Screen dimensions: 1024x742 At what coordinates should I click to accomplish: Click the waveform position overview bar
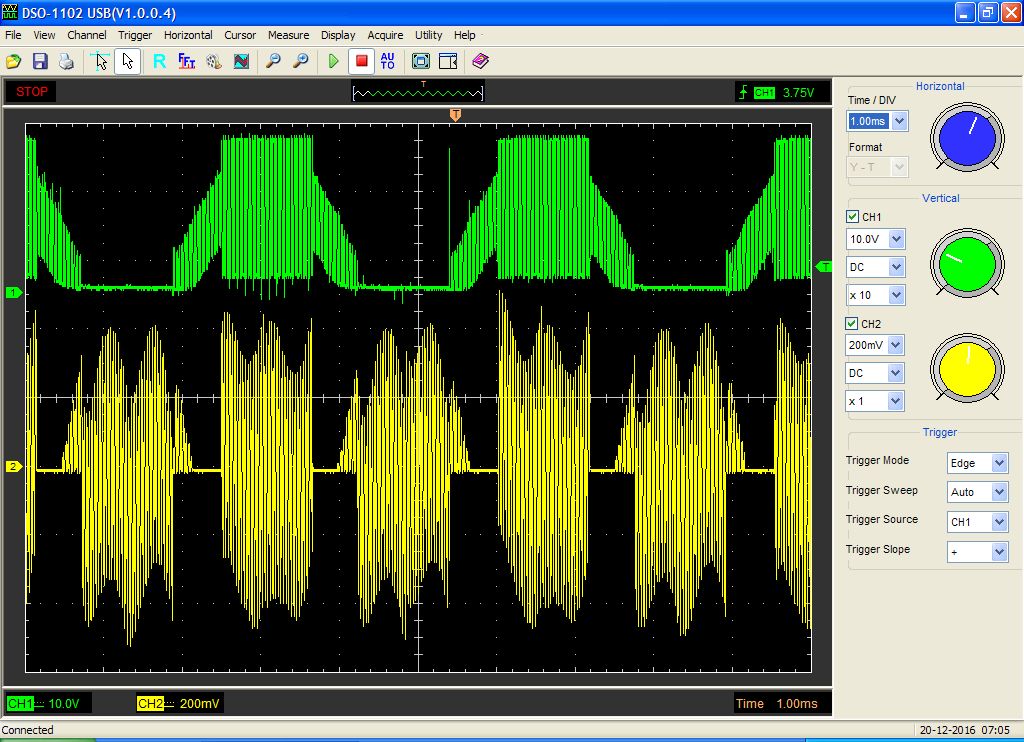point(418,93)
